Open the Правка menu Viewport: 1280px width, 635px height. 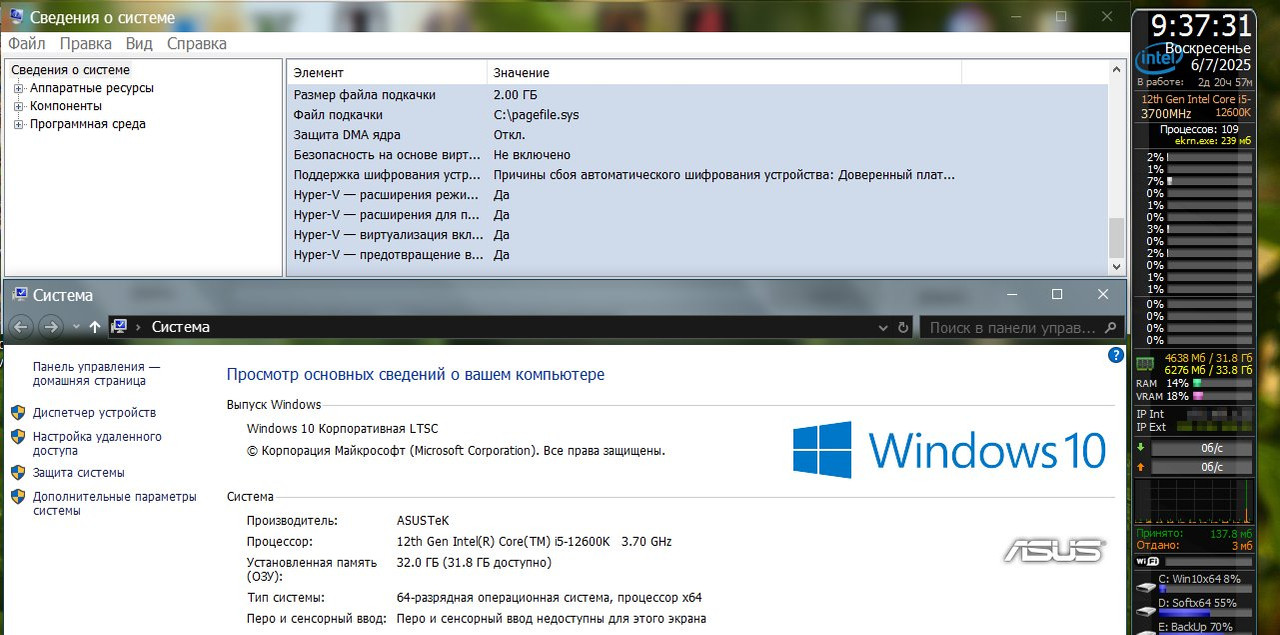[85, 44]
